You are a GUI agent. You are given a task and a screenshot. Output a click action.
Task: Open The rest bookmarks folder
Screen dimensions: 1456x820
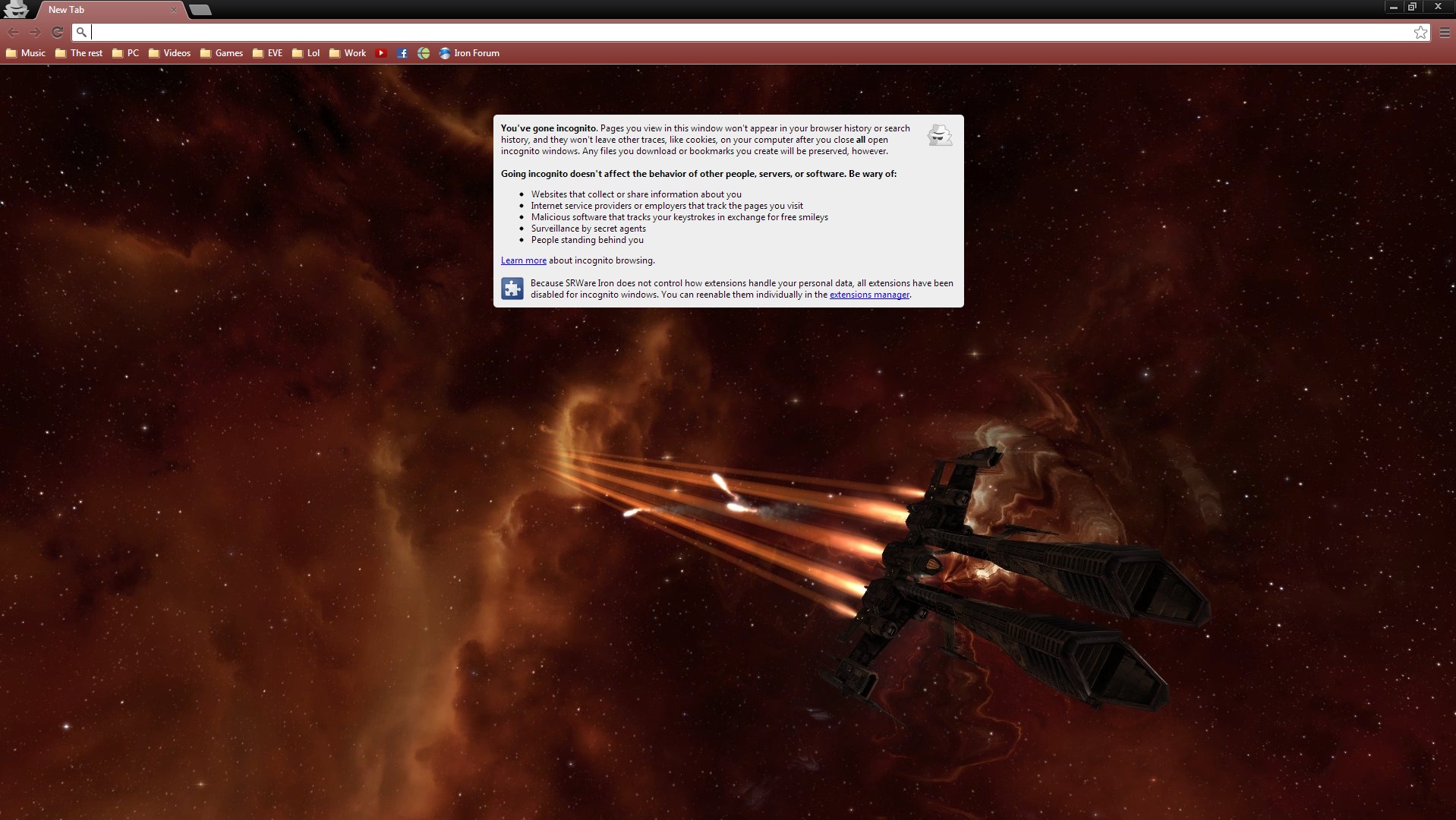click(79, 53)
